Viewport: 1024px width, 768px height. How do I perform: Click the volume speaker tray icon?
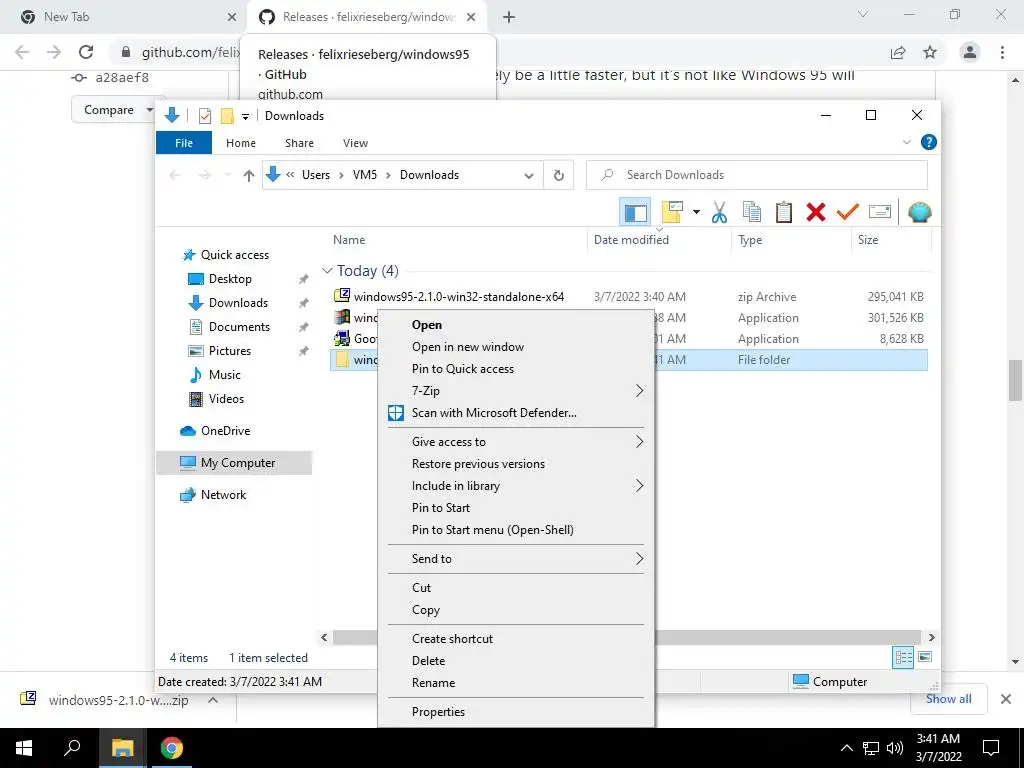click(x=895, y=748)
